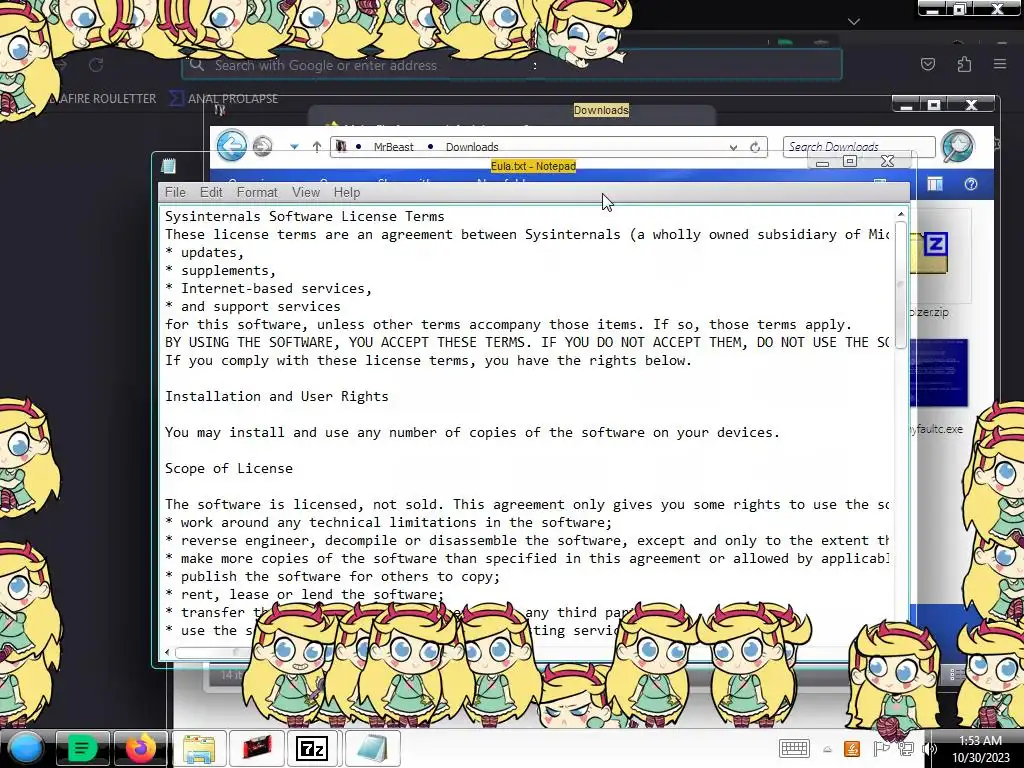Open the File menu in Notepad
This screenshot has width=1024, height=768.
click(x=175, y=192)
